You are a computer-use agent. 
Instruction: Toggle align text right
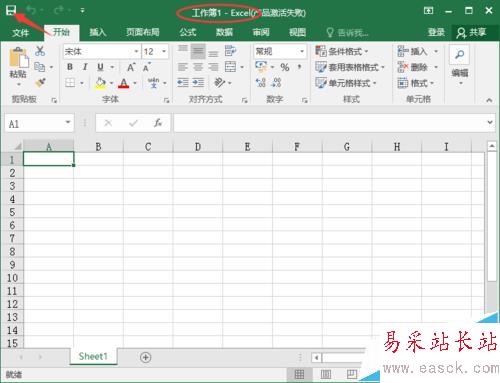point(213,67)
